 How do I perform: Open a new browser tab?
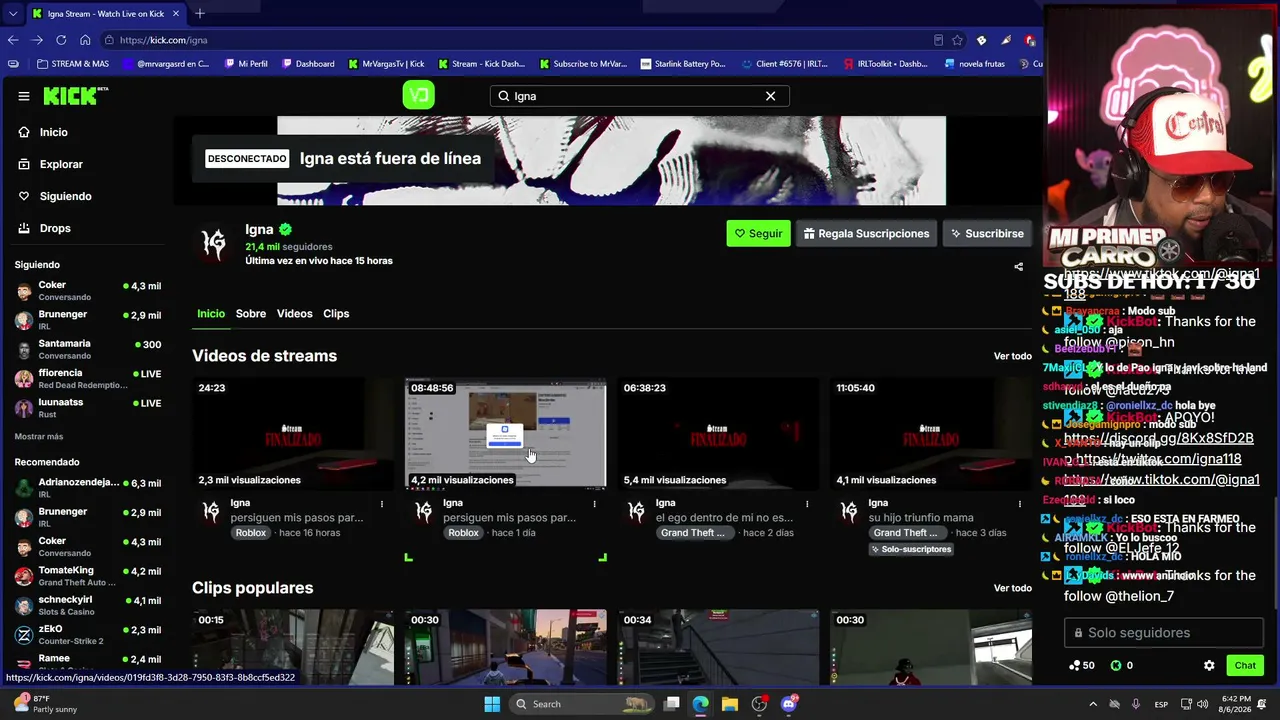(x=200, y=13)
